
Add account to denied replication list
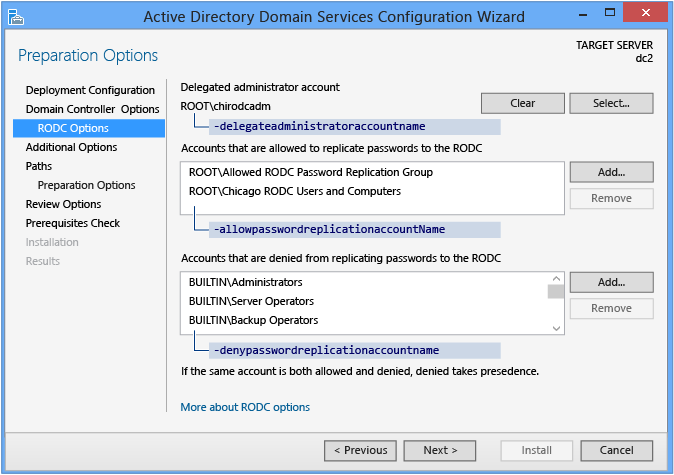(x=611, y=282)
